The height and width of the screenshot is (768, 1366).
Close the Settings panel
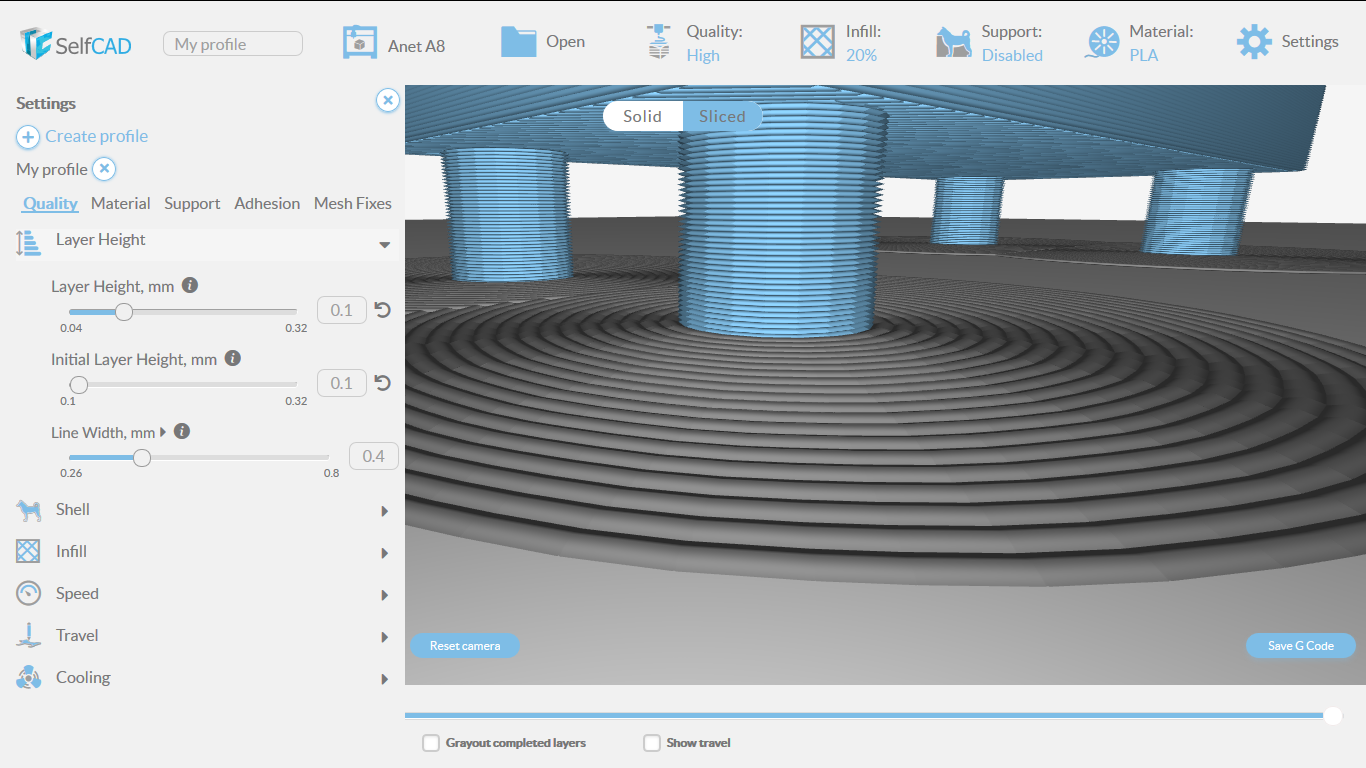coord(388,100)
